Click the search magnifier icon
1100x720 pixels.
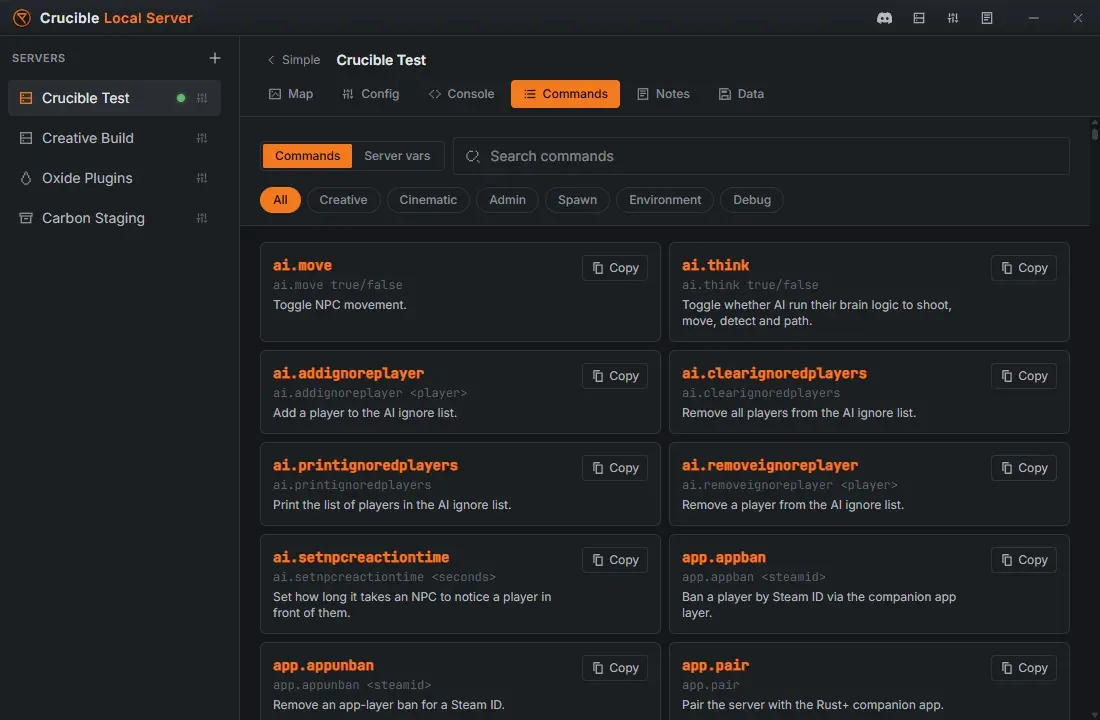pyautogui.click(x=473, y=156)
